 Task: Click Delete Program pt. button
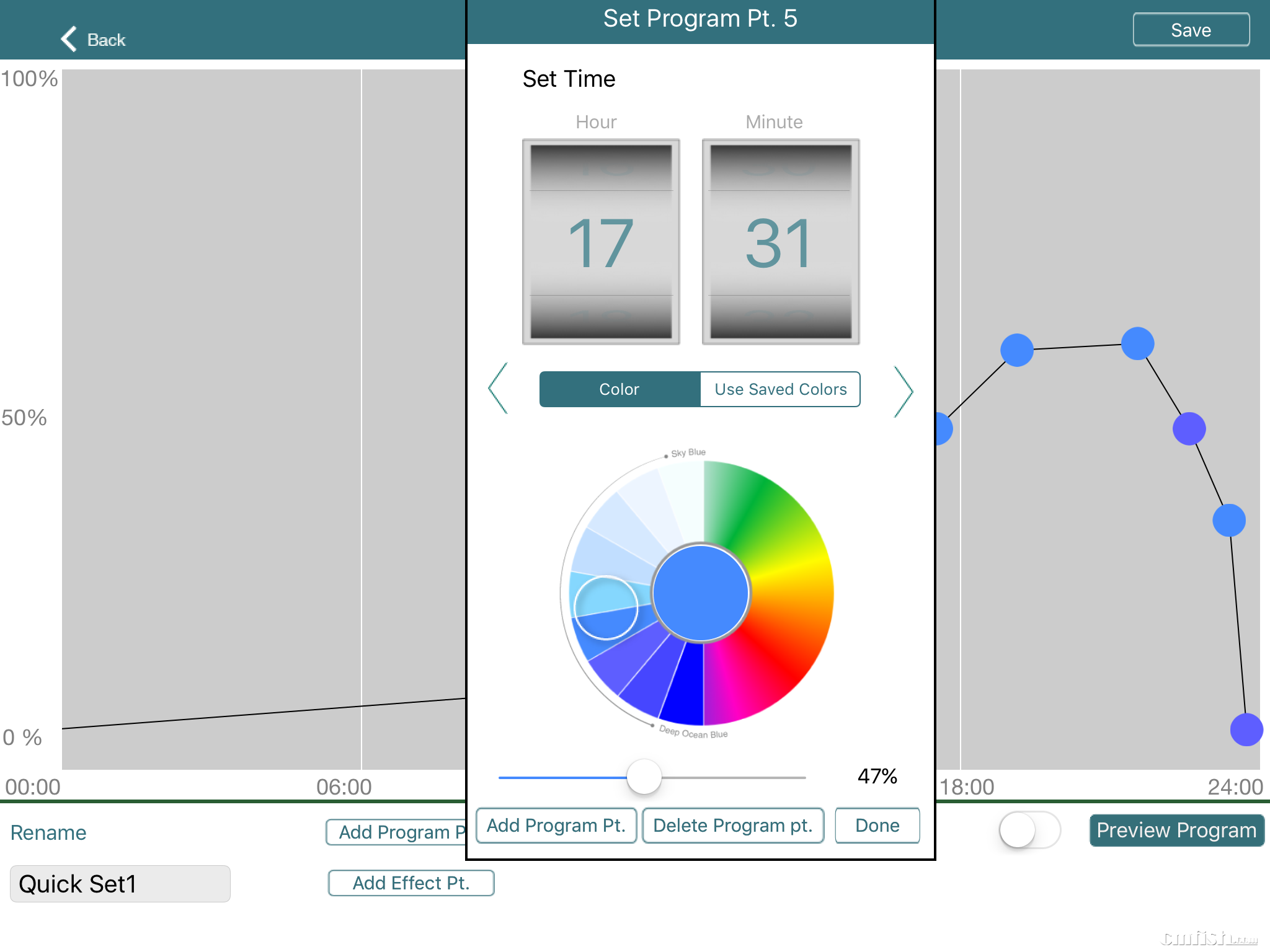[x=732, y=826]
